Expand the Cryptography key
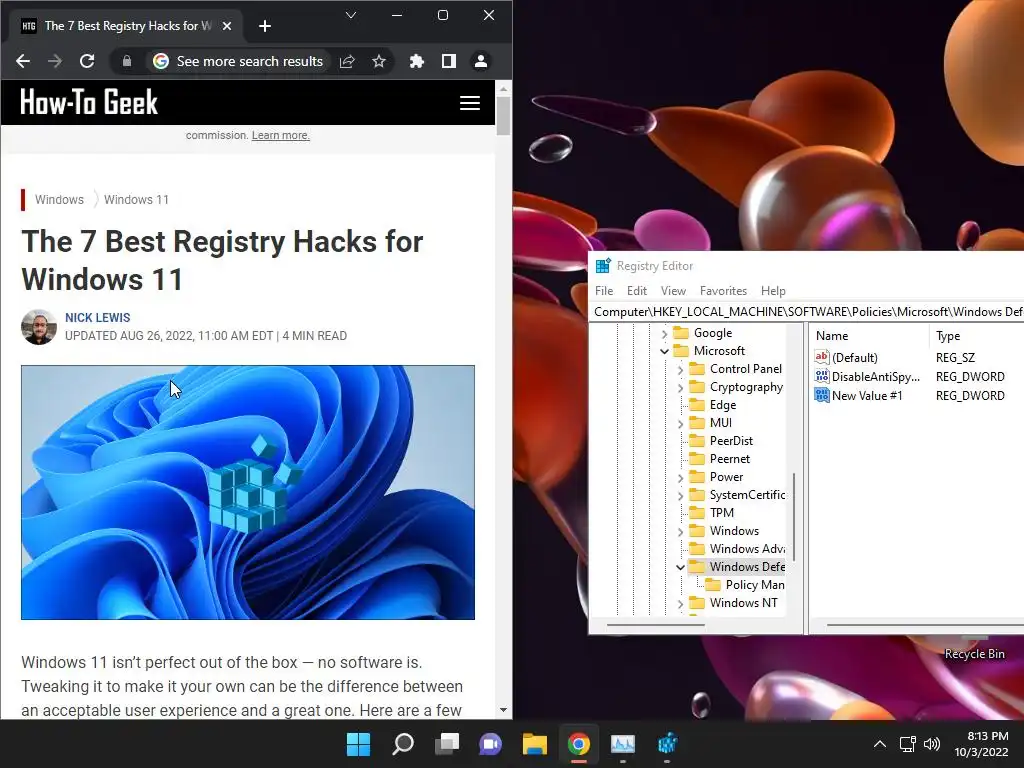The image size is (1024, 768). (x=680, y=388)
